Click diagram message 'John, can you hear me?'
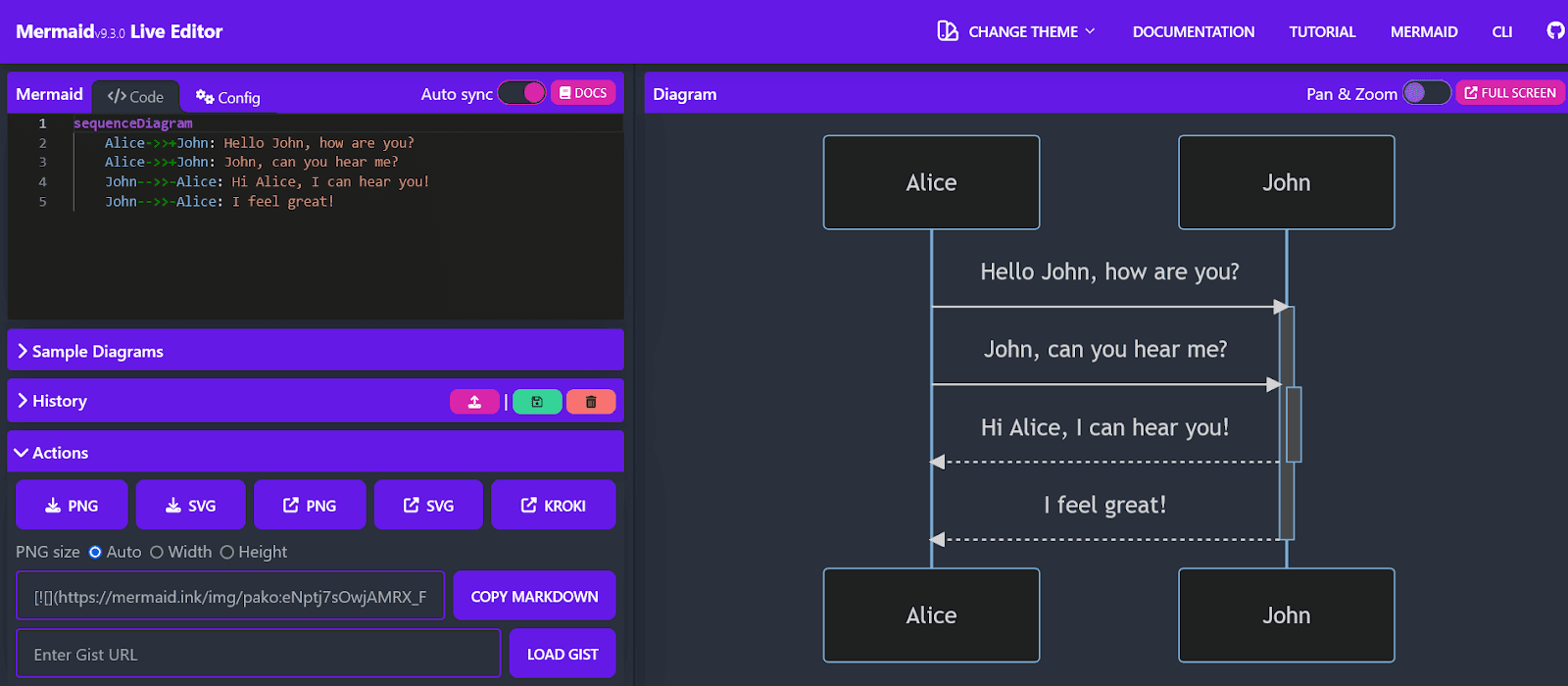Image resolution: width=1568 pixels, height=686 pixels. 1105,349
